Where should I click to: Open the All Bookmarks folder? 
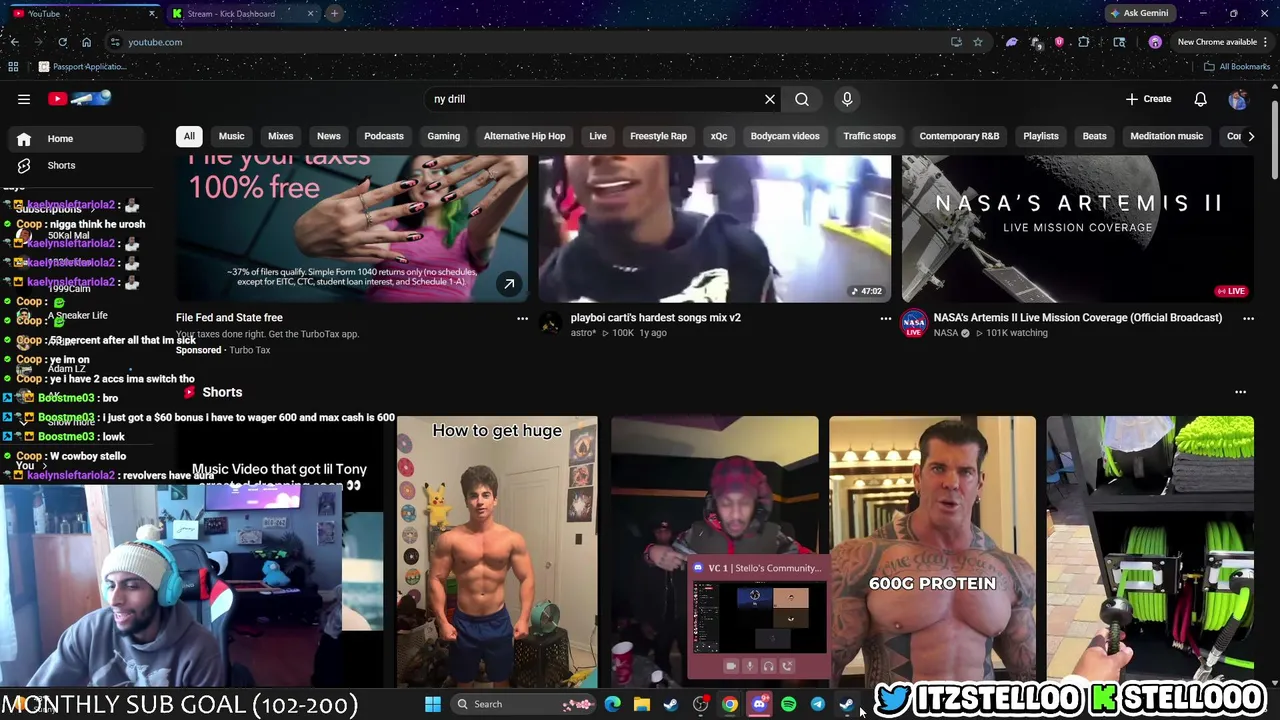click(1237, 67)
